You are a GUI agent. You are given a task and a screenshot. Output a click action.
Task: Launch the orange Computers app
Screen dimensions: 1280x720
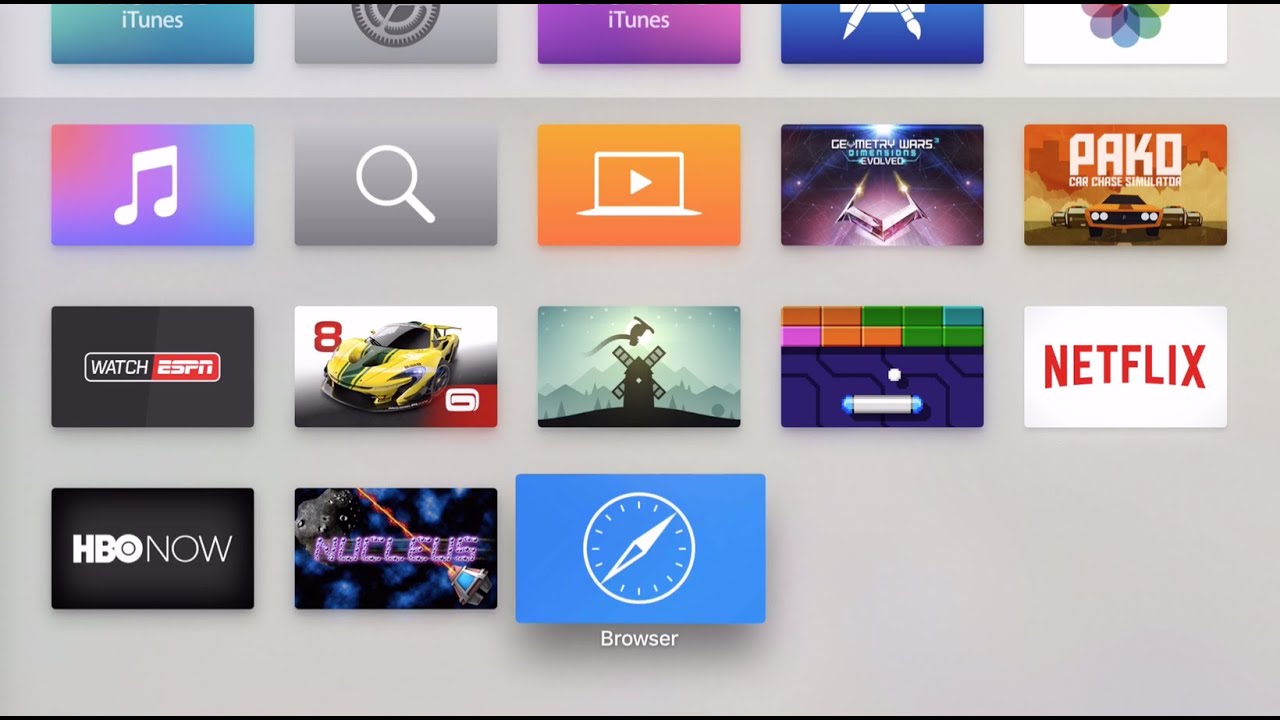click(x=639, y=185)
